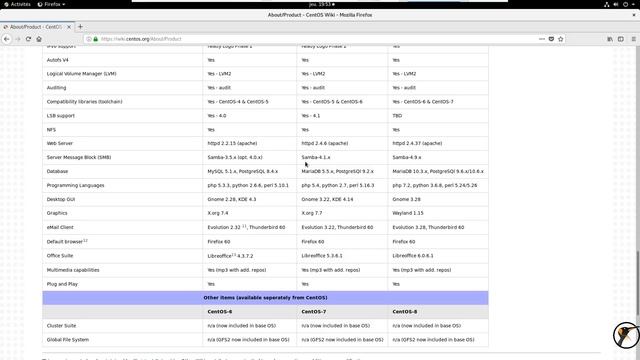Click the 'LSB support' row label
This screenshot has height=360, width=640.
(61, 116)
